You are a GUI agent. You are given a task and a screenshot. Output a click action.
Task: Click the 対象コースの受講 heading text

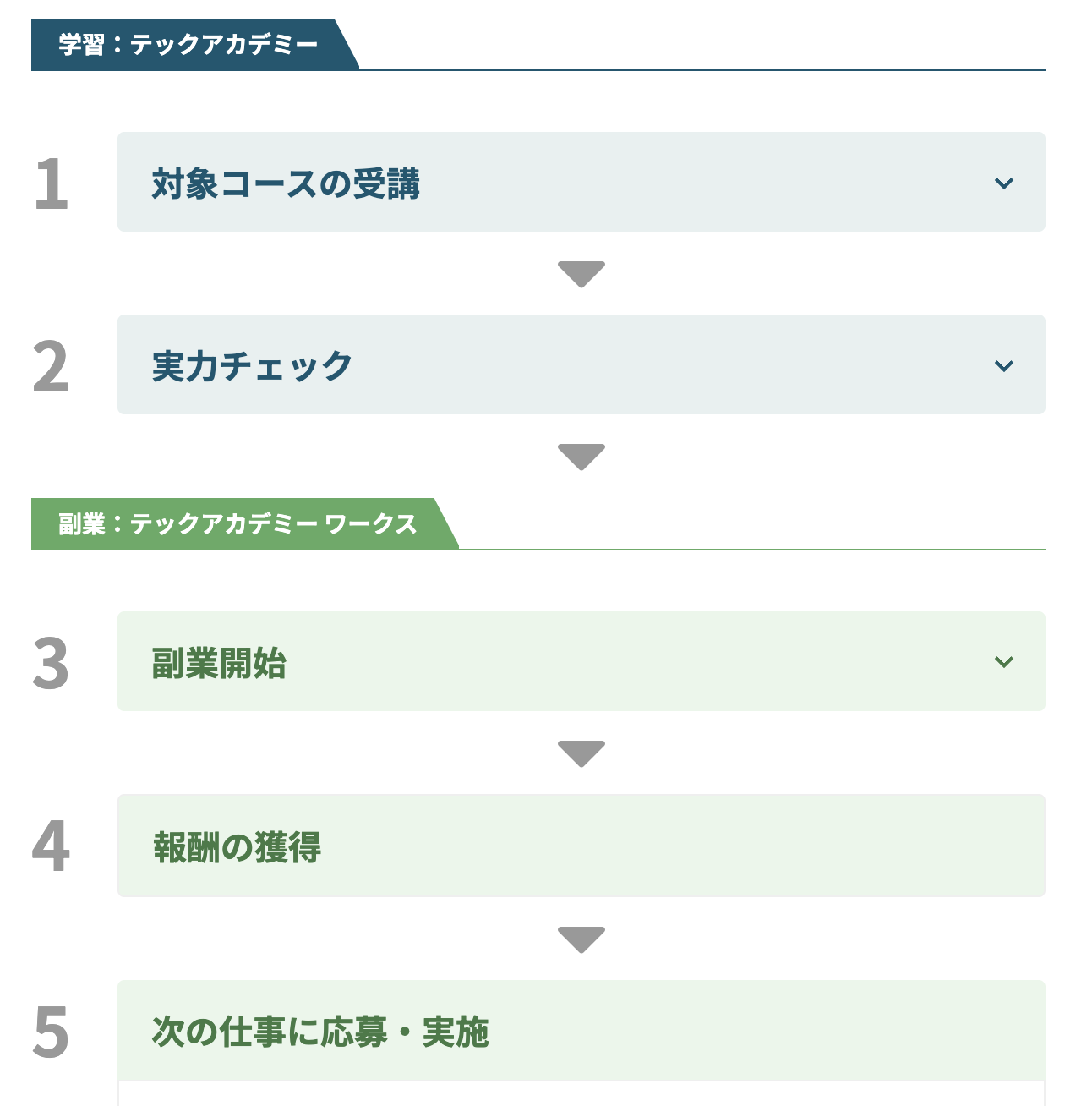pyautogui.click(x=286, y=183)
